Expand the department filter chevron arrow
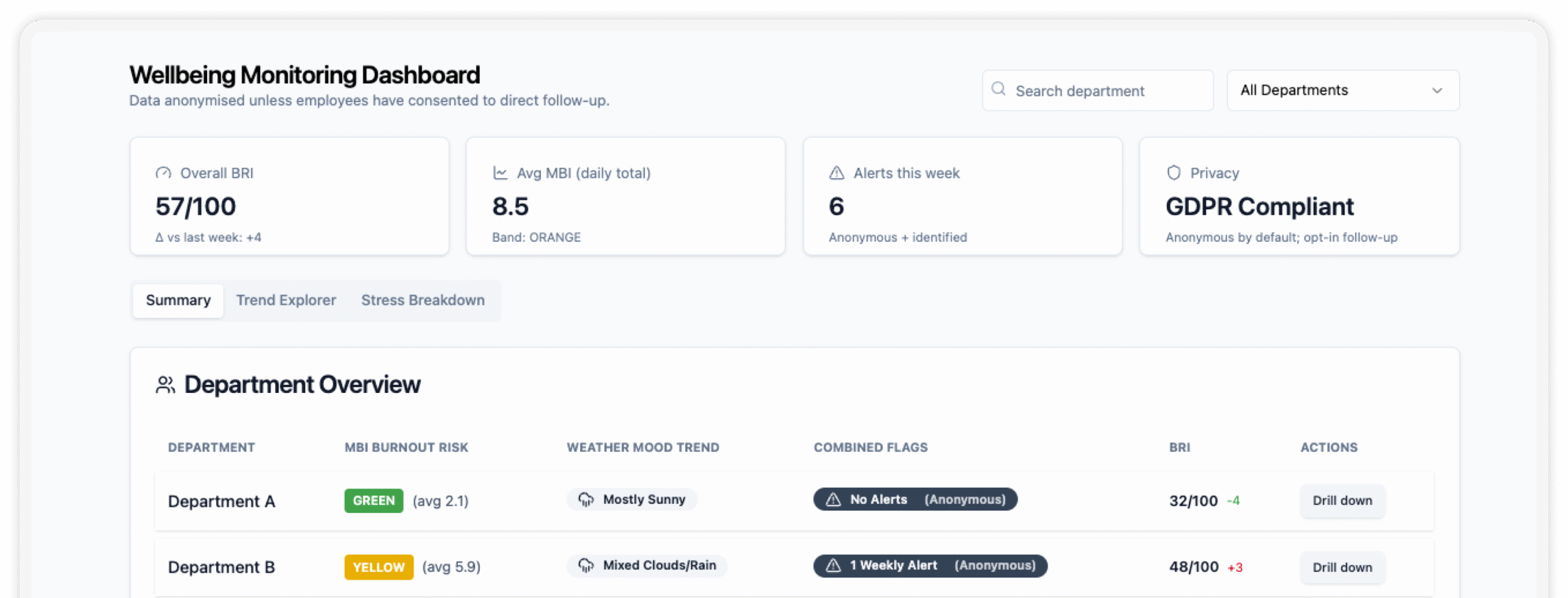Image resolution: width=1568 pixels, height=598 pixels. point(1437,91)
